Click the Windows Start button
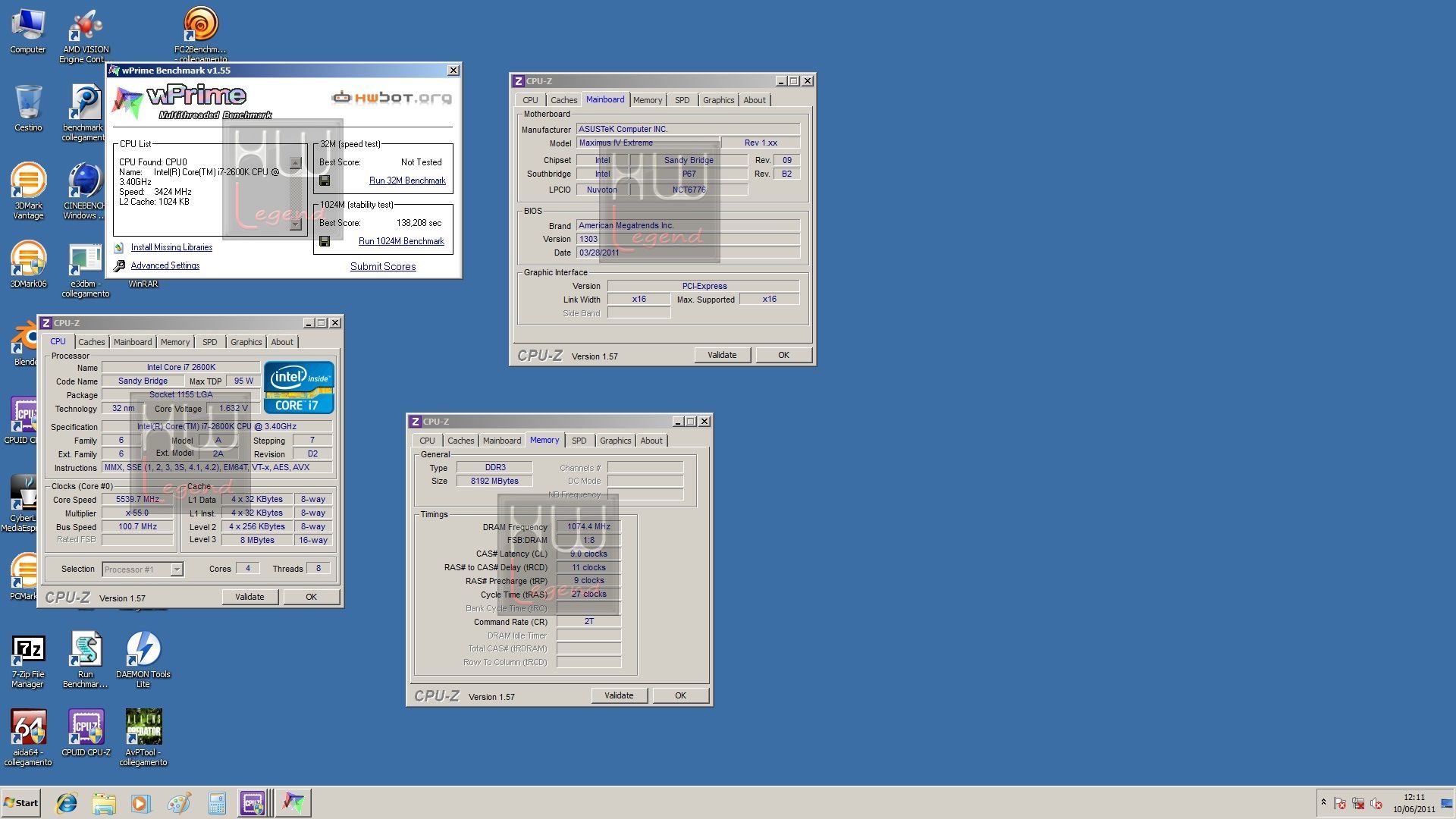Image resolution: width=1456 pixels, height=819 pixels. (20, 803)
